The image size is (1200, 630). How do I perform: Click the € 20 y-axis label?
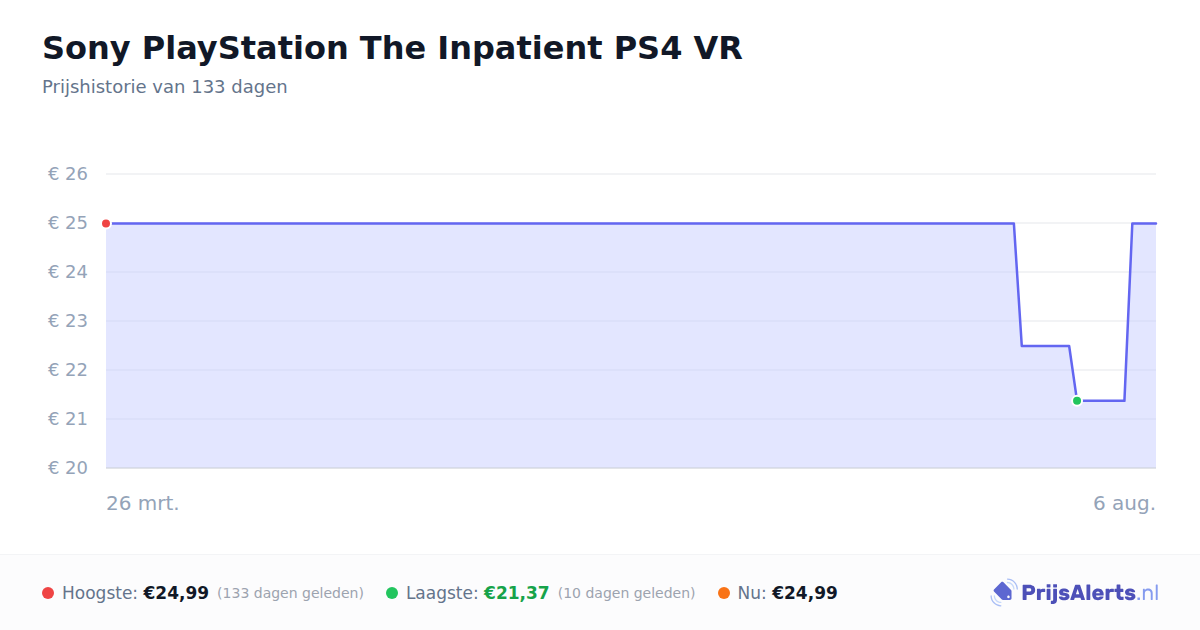(x=68, y=468)
